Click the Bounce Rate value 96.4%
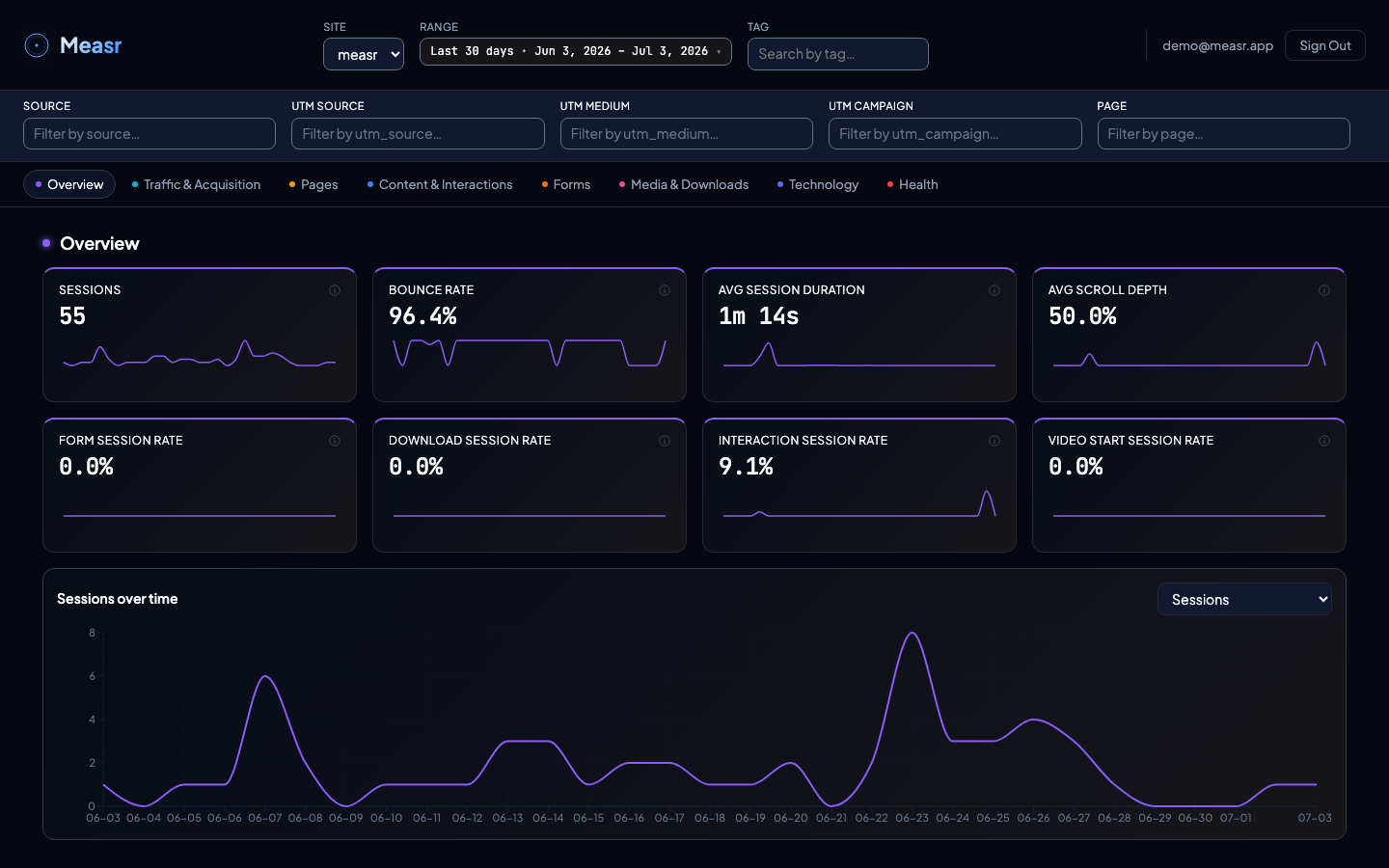 coord(422,316)
